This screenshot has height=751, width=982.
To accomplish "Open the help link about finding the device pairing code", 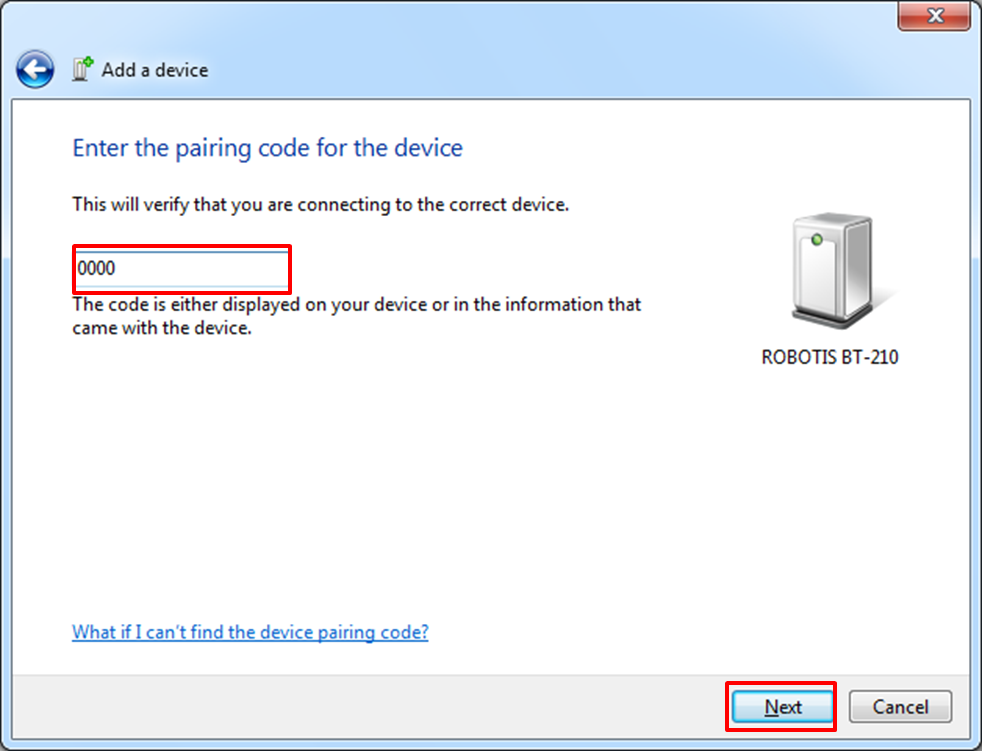I will 250,632.
